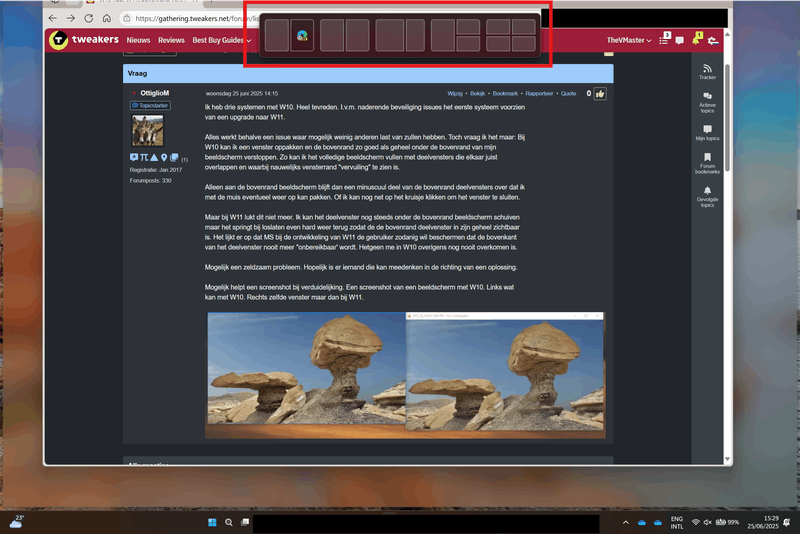Click the location pin badge under avatar
This screenshot has height=534, width=800.
click(164, 158)
